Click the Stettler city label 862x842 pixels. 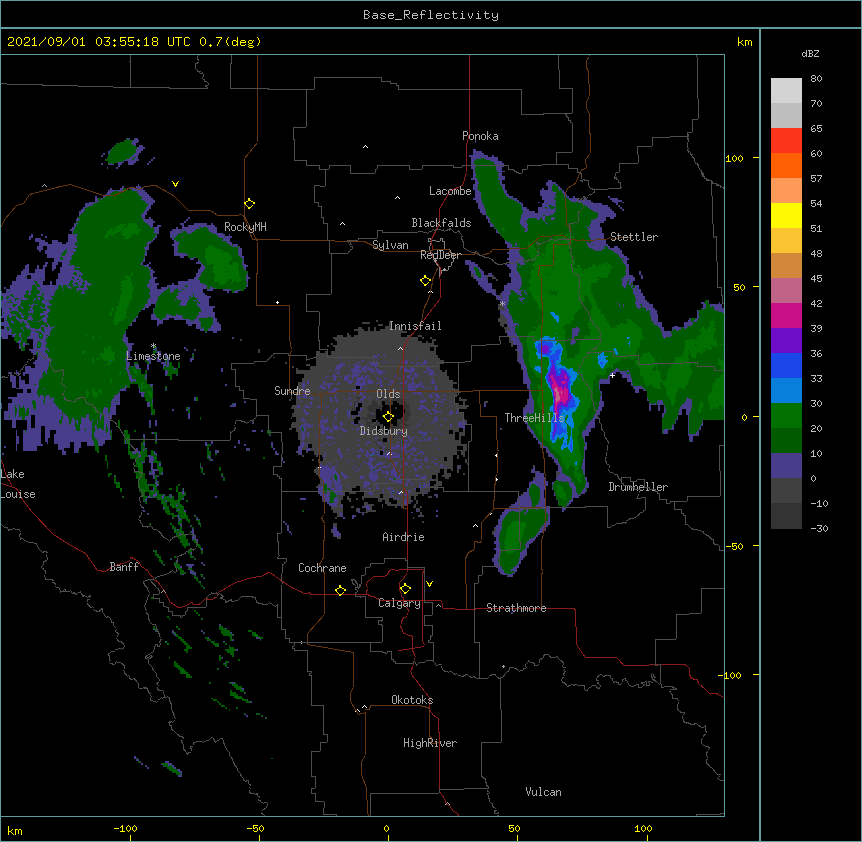point(634,237)
